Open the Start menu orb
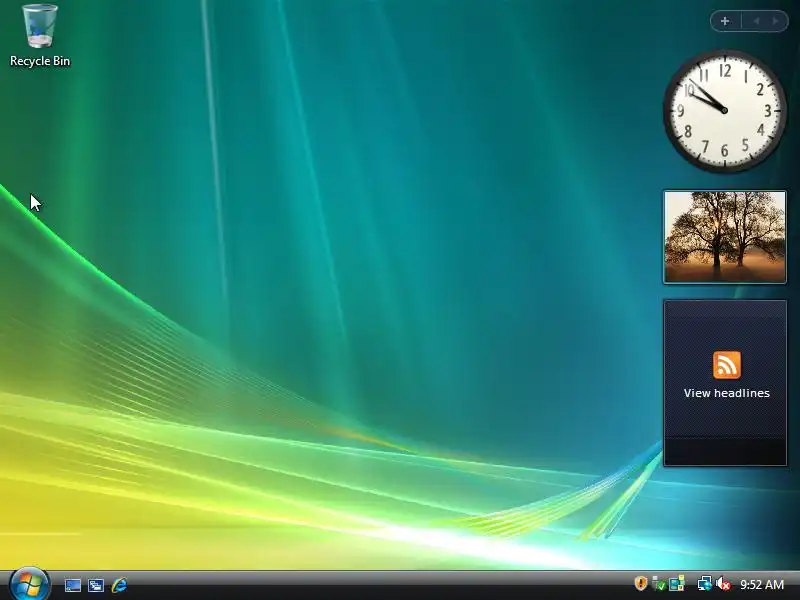 pos(29,585)
